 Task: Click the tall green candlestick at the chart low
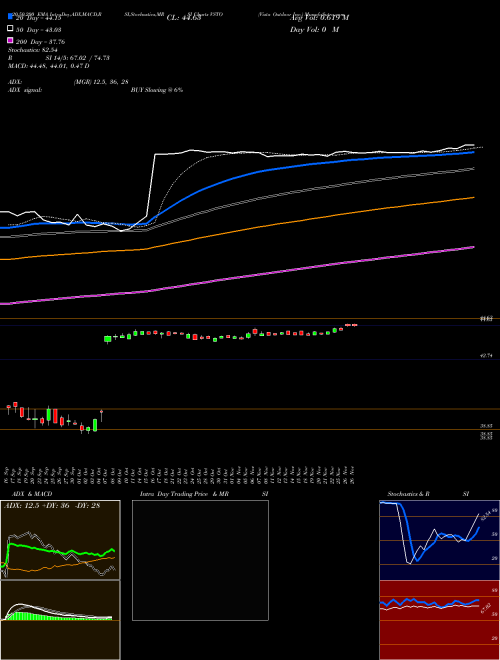click(x=95, y=425)
